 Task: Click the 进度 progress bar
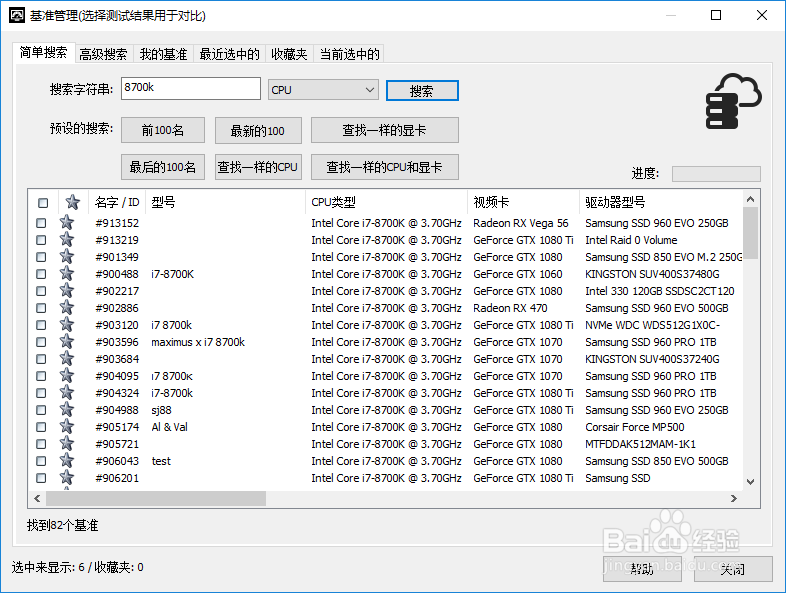(716, 173)
